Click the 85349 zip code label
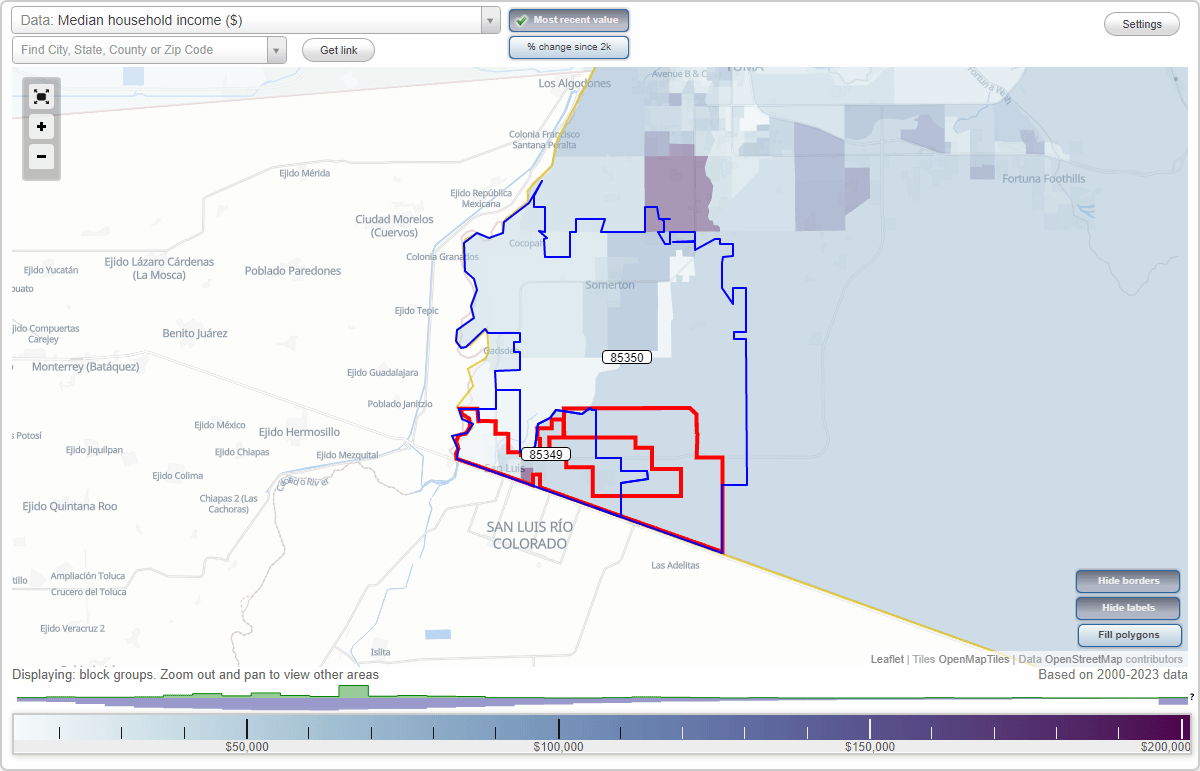The width and height of the screenshot is (1200, 771). (x=546, y=454)
